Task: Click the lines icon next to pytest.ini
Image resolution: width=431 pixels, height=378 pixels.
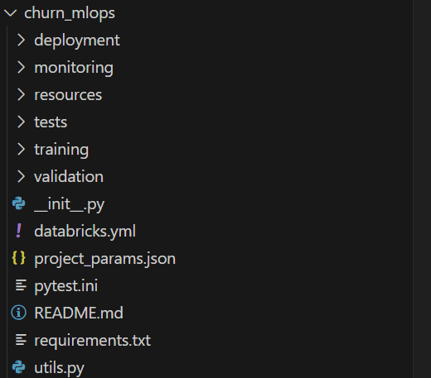Action: (x=21, y=285)
